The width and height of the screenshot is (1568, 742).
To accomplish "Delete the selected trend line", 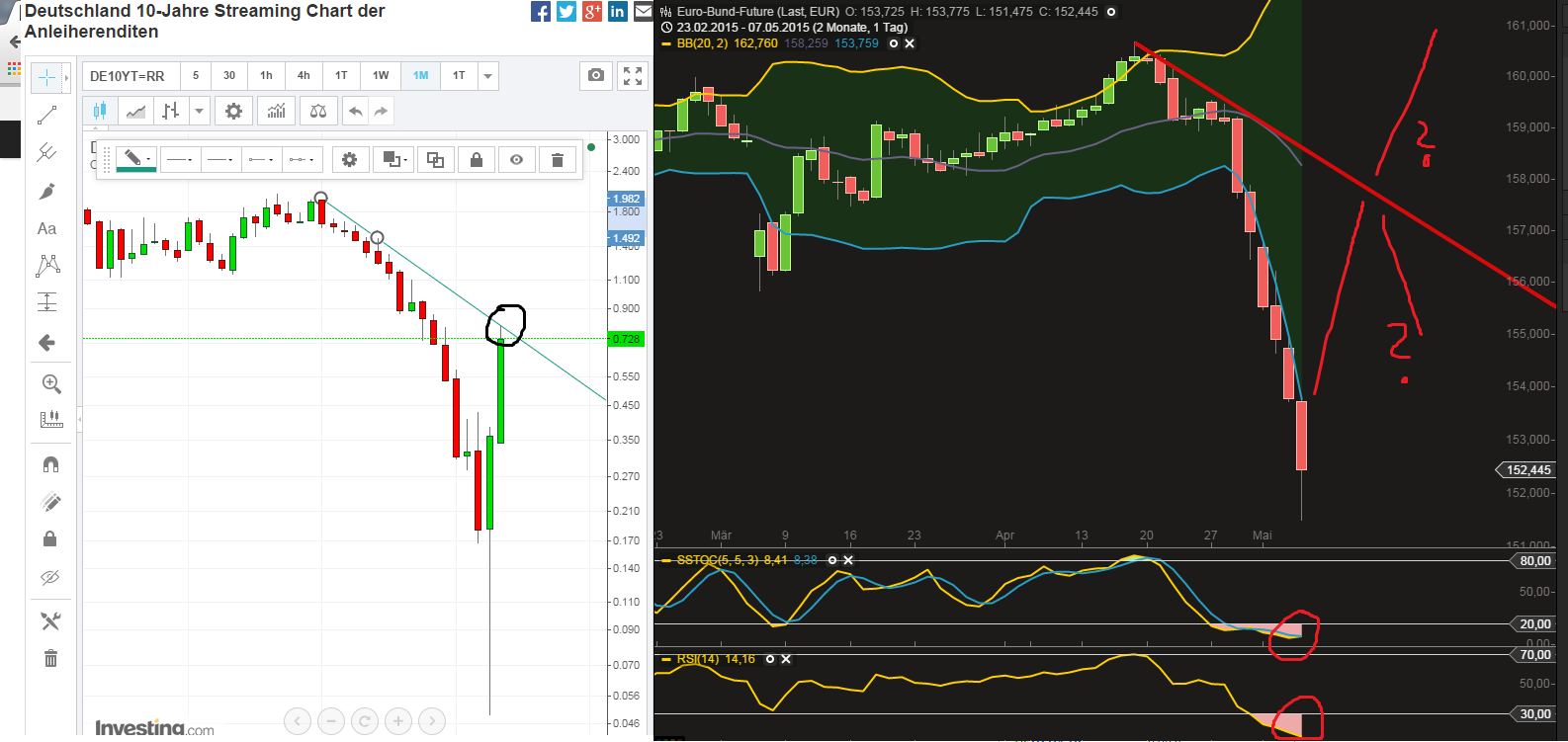I will tap(558, 159).
